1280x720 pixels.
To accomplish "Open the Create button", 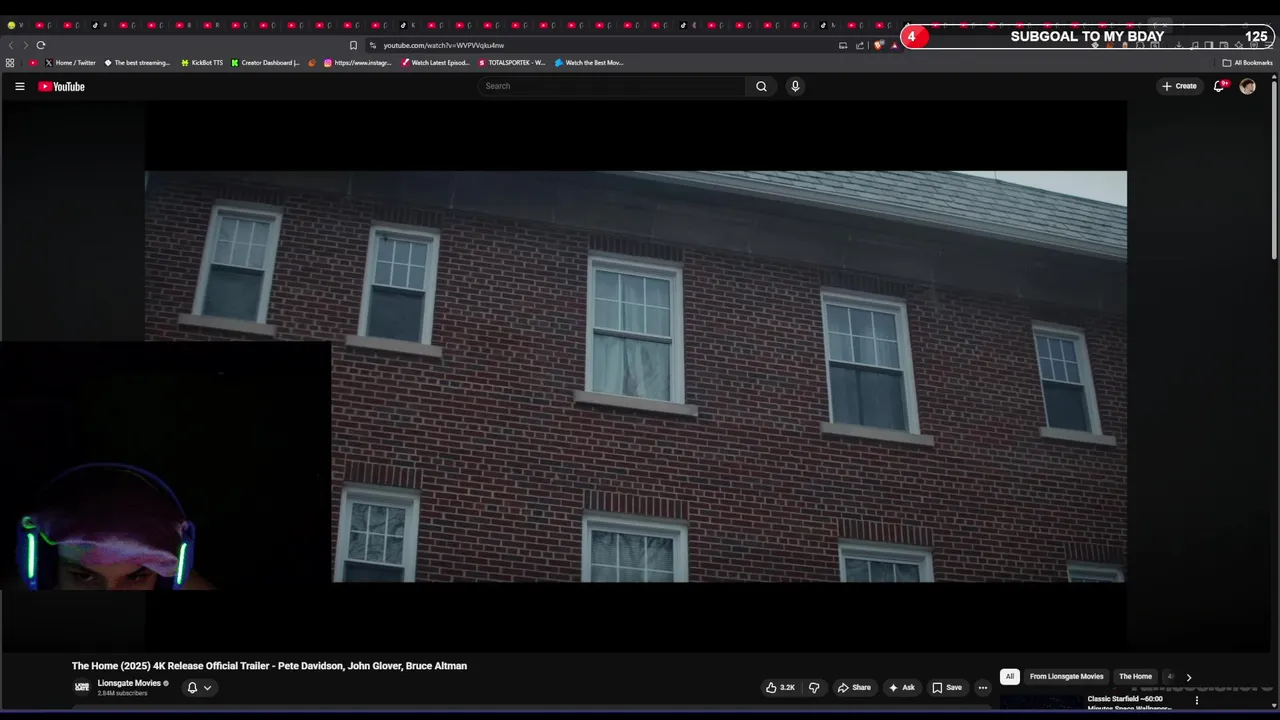I will coord(1179,86).
